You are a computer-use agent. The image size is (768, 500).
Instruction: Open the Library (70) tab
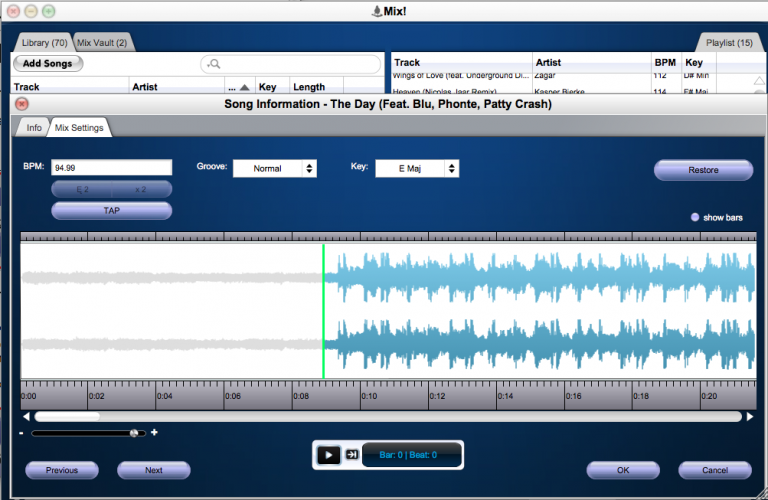coord(44,43)
